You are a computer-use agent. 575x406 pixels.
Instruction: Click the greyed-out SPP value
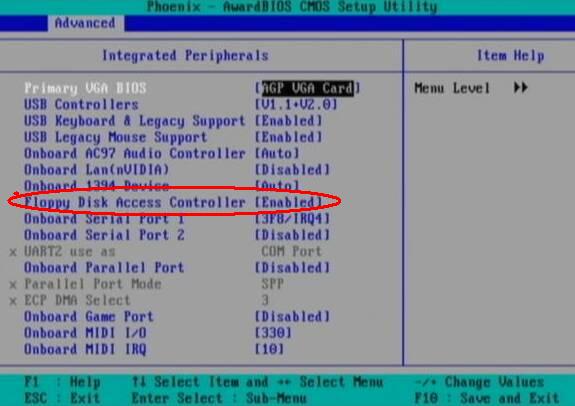coord(272,284)
